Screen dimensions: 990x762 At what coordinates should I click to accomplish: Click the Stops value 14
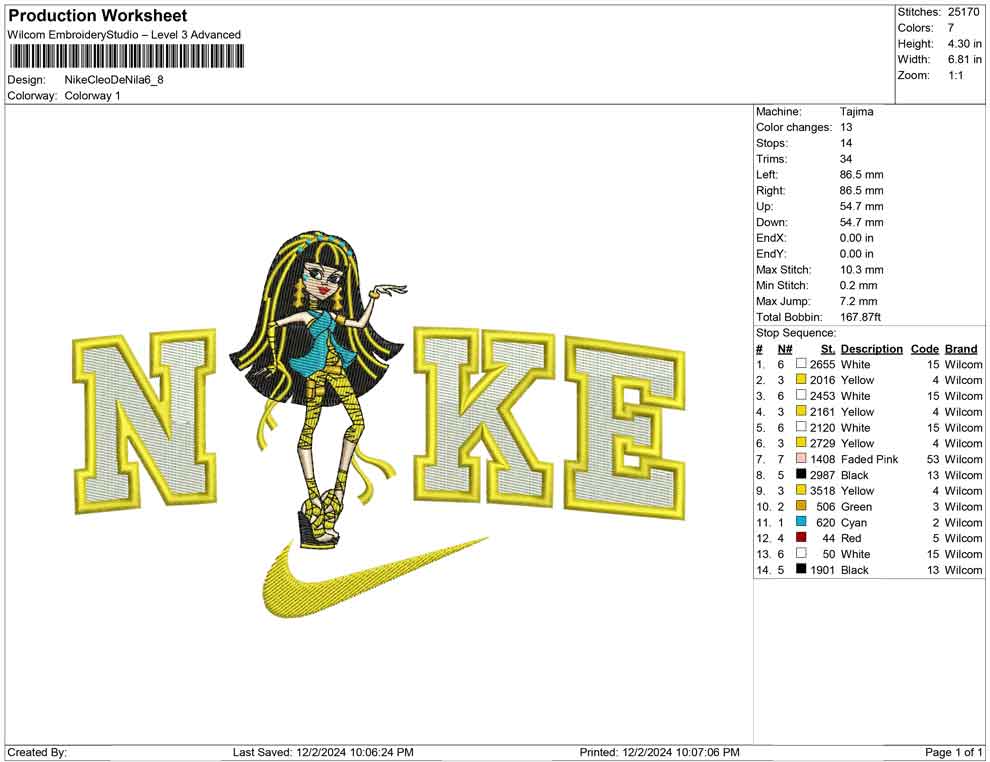coord(846,143)
